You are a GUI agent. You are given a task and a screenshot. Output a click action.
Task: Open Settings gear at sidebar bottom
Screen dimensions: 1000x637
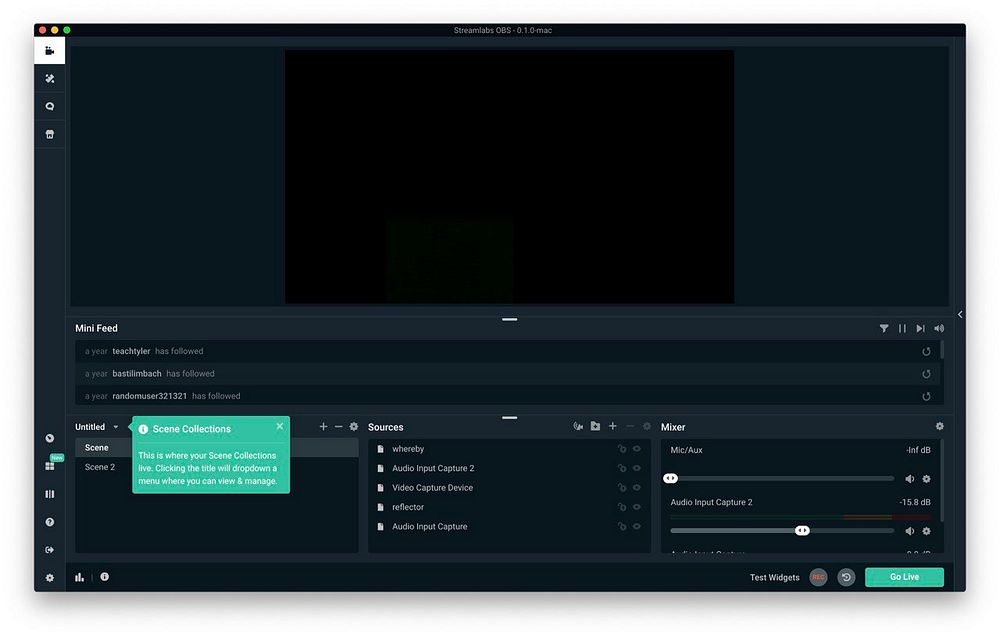click(x=50, y=578)
